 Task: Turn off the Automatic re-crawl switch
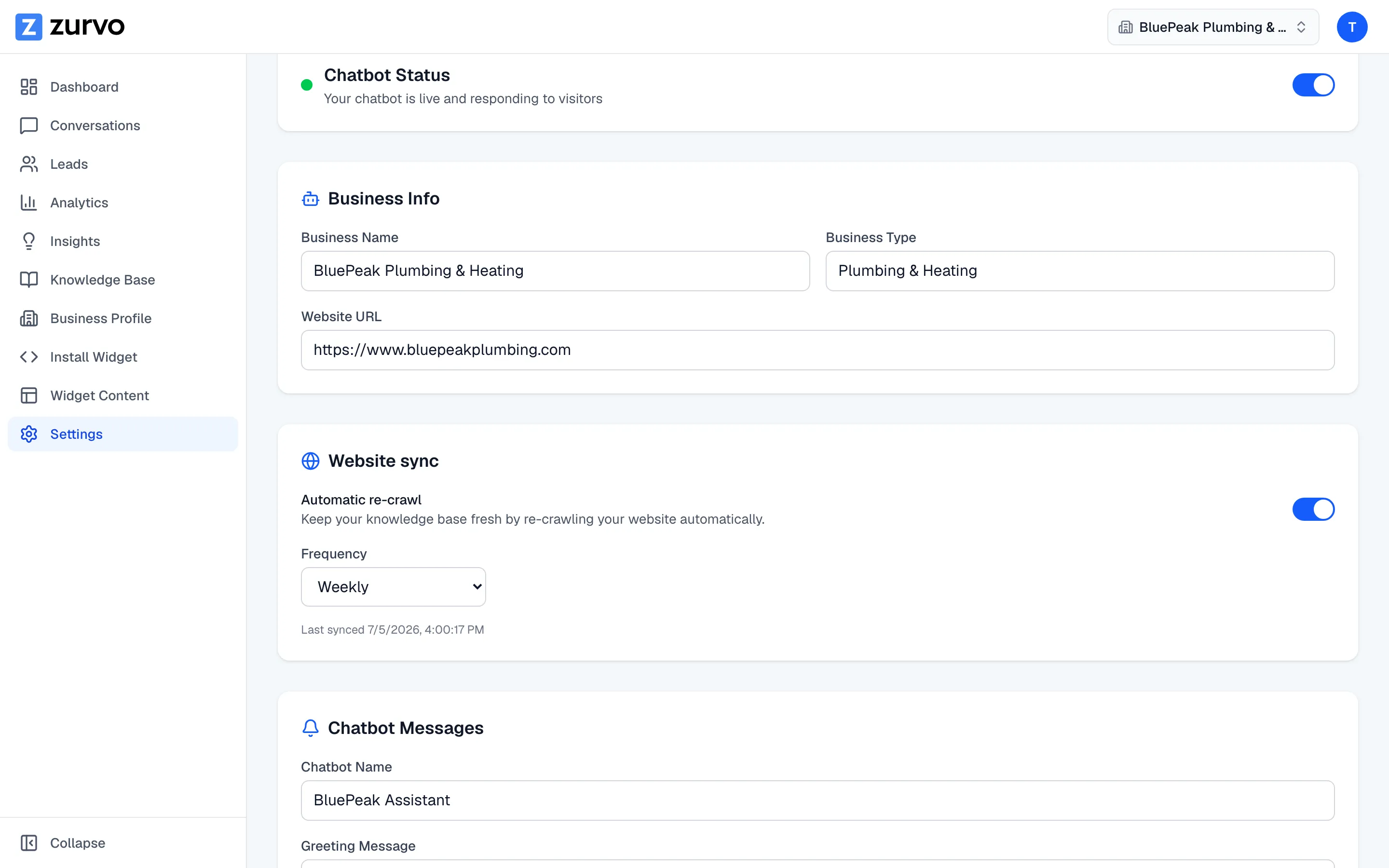1313,509
